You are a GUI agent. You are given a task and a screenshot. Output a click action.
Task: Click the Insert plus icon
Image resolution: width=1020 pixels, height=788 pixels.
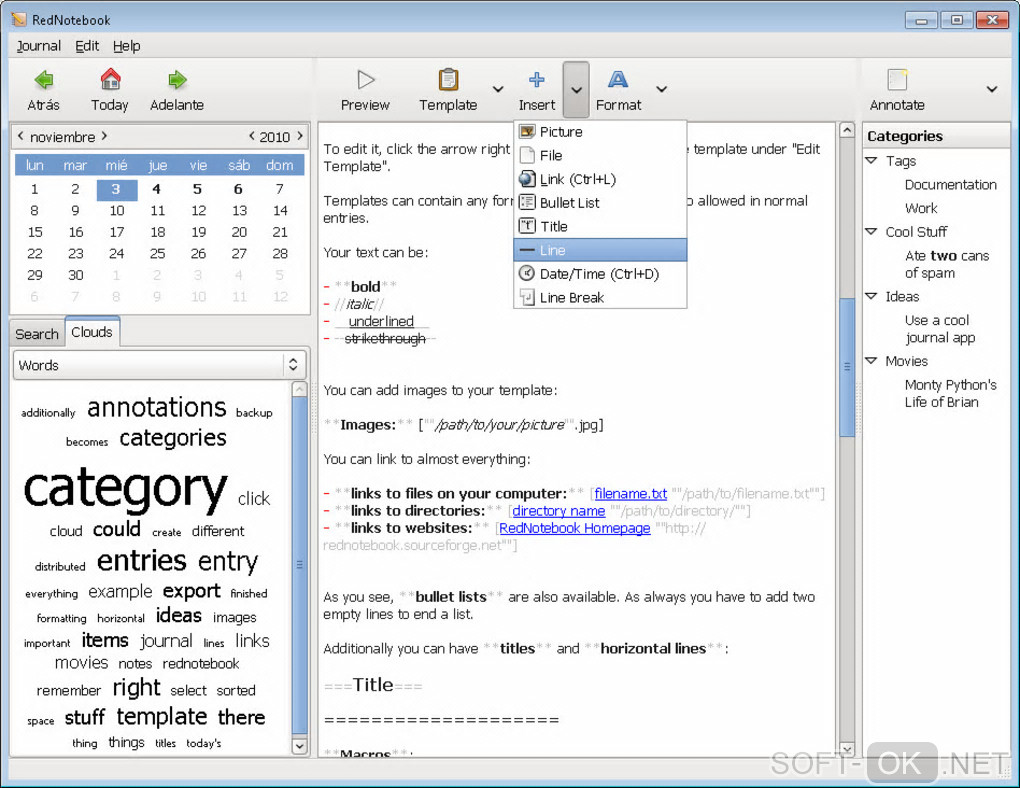pos(537,80)
